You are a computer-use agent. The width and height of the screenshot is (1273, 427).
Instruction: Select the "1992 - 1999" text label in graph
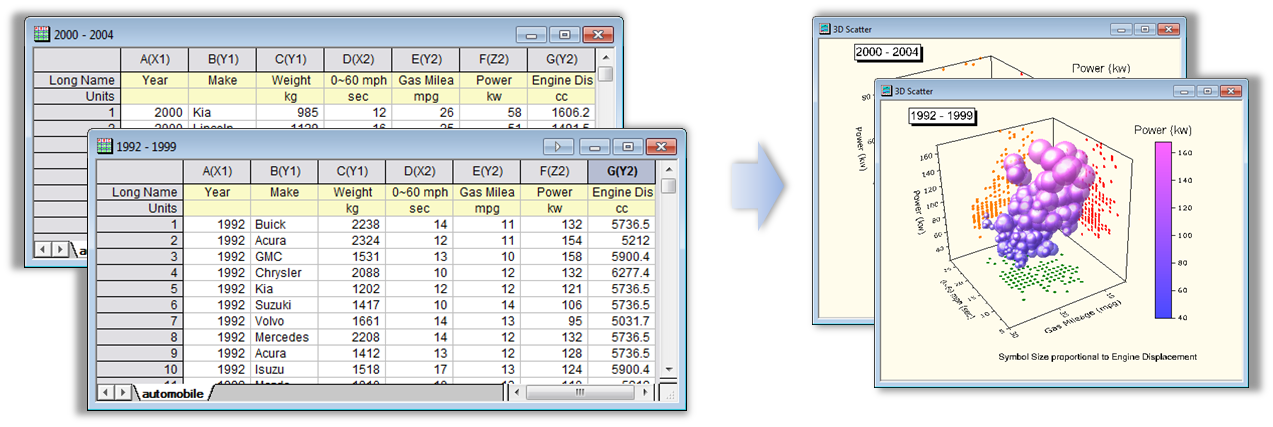942,116
